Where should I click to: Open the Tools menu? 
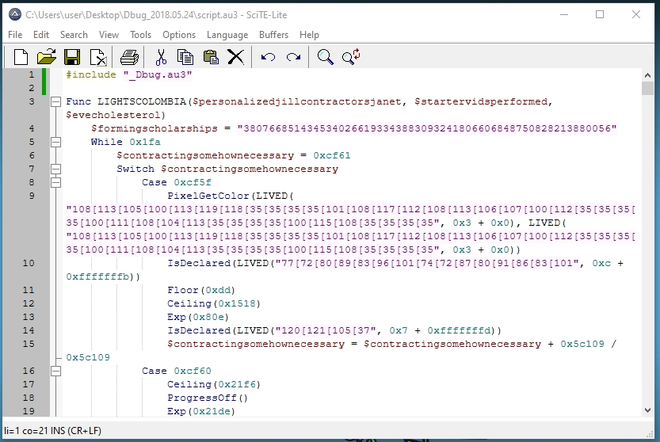point(140,35)
